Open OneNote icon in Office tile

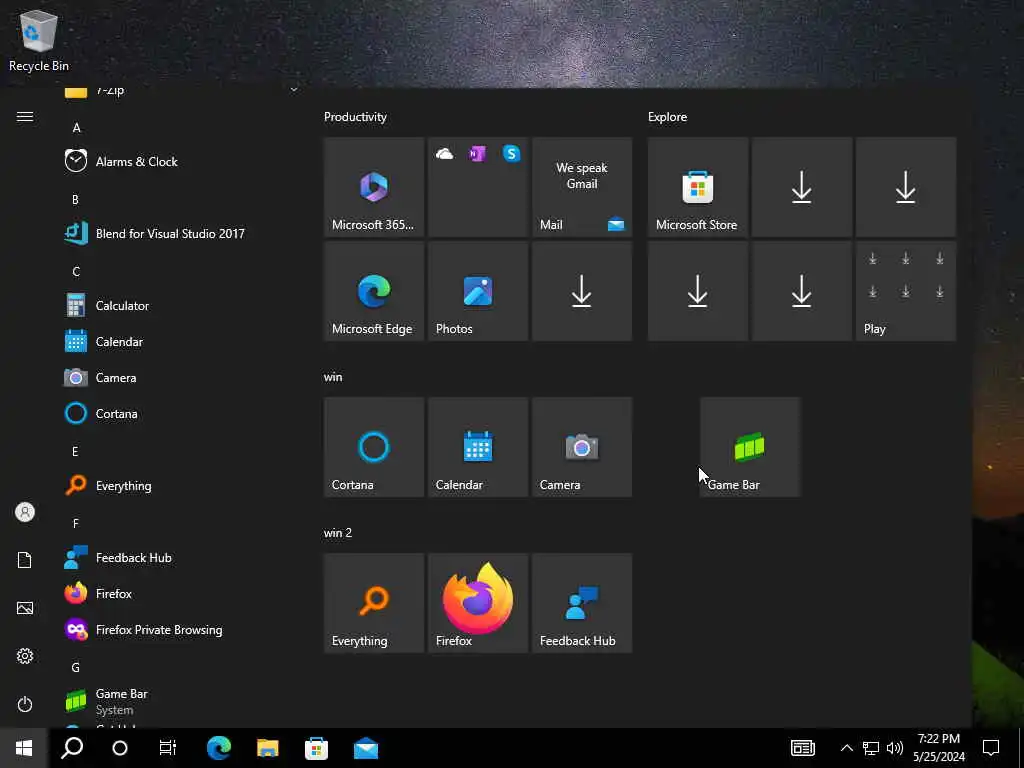pos(477,154)
